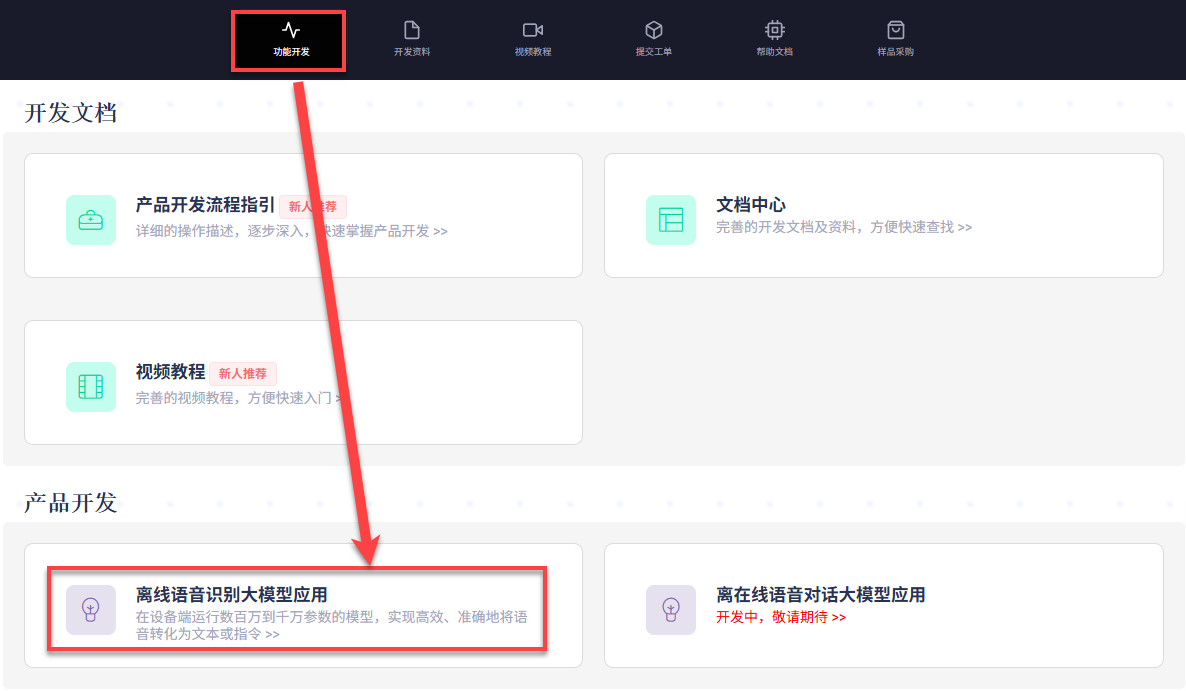The width and height of the screenshot is (1186, 691).
Task: Open the 帮助文档 tab label
Action: pyautogui.click(x=774, y=52)
